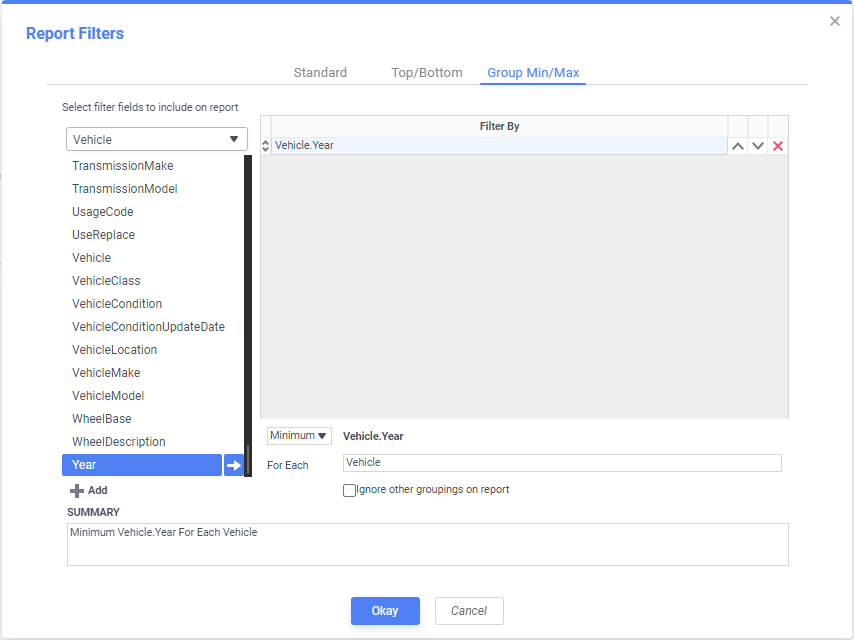Click the Summary text box

pos(427,544)
